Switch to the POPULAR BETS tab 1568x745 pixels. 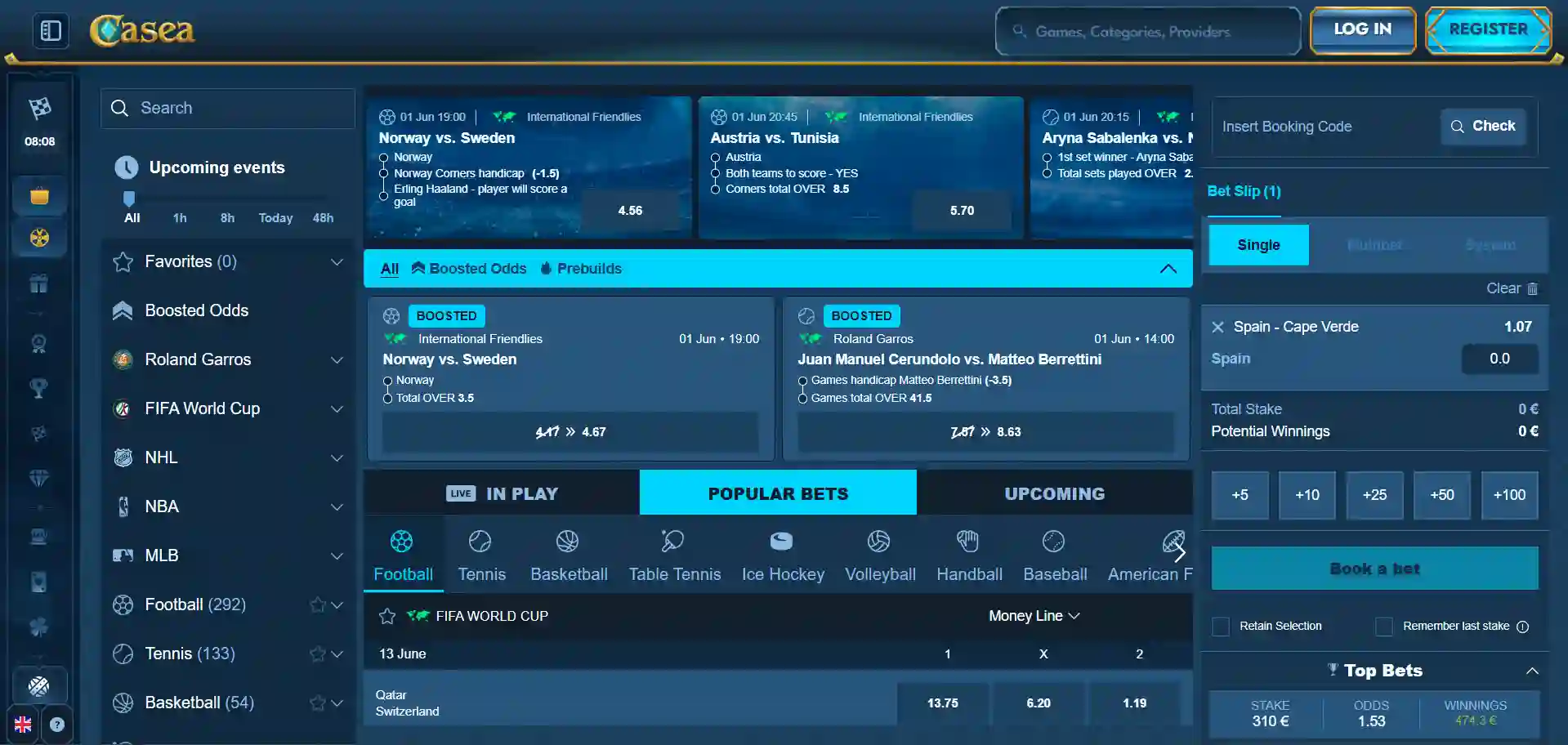[778, 493]
